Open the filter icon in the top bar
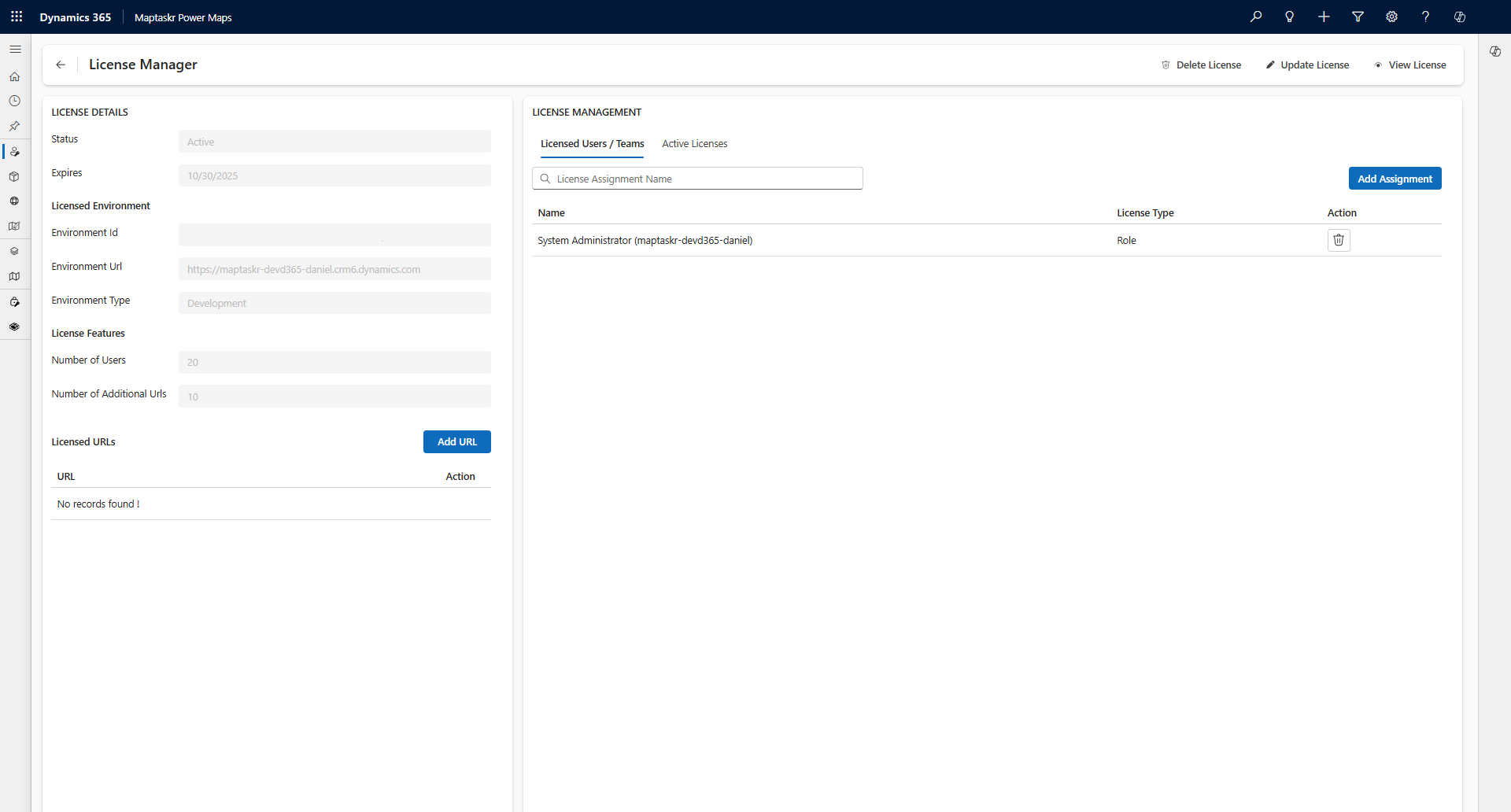 (1358, 17)
